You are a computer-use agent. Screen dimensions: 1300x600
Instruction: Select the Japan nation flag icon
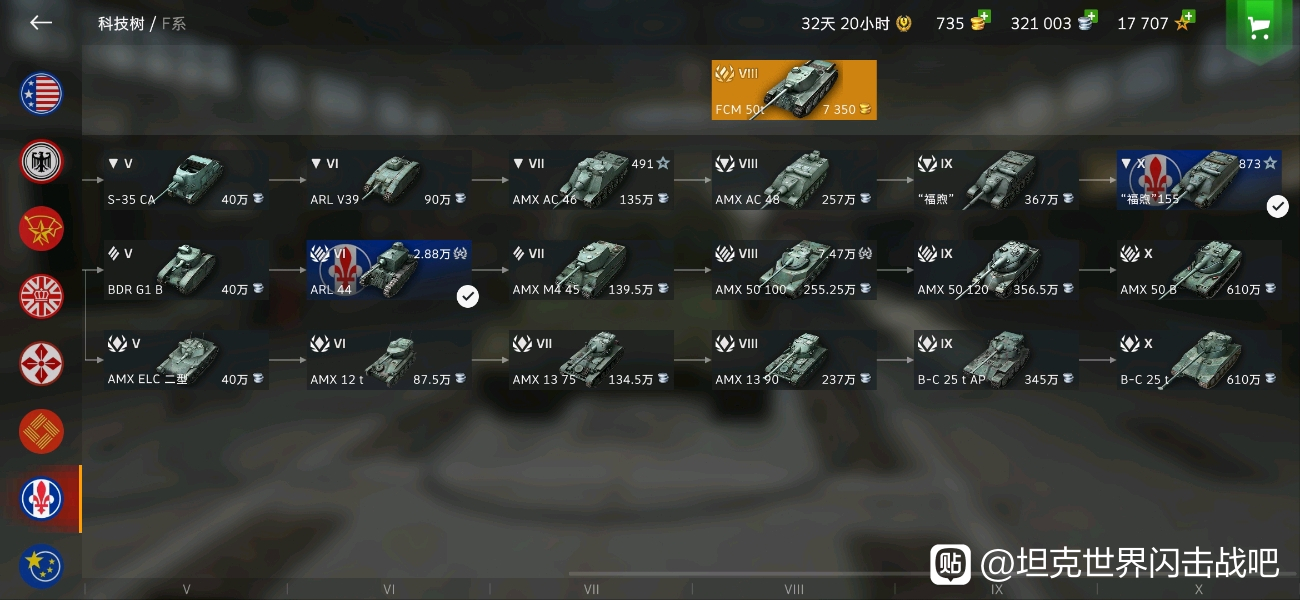click(x=42, y=364)
